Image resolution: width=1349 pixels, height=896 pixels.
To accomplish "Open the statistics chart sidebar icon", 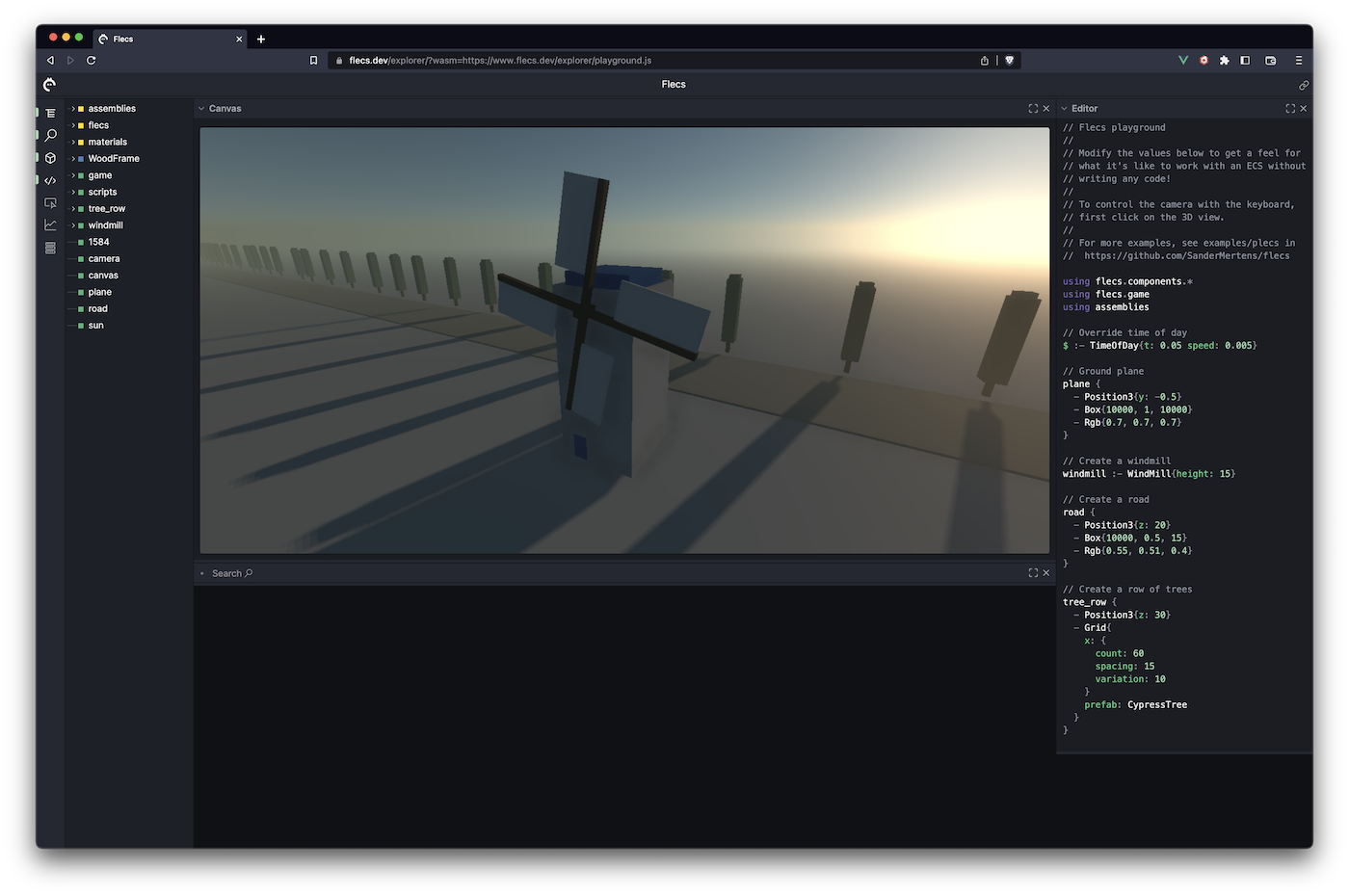I will point(50,225).
